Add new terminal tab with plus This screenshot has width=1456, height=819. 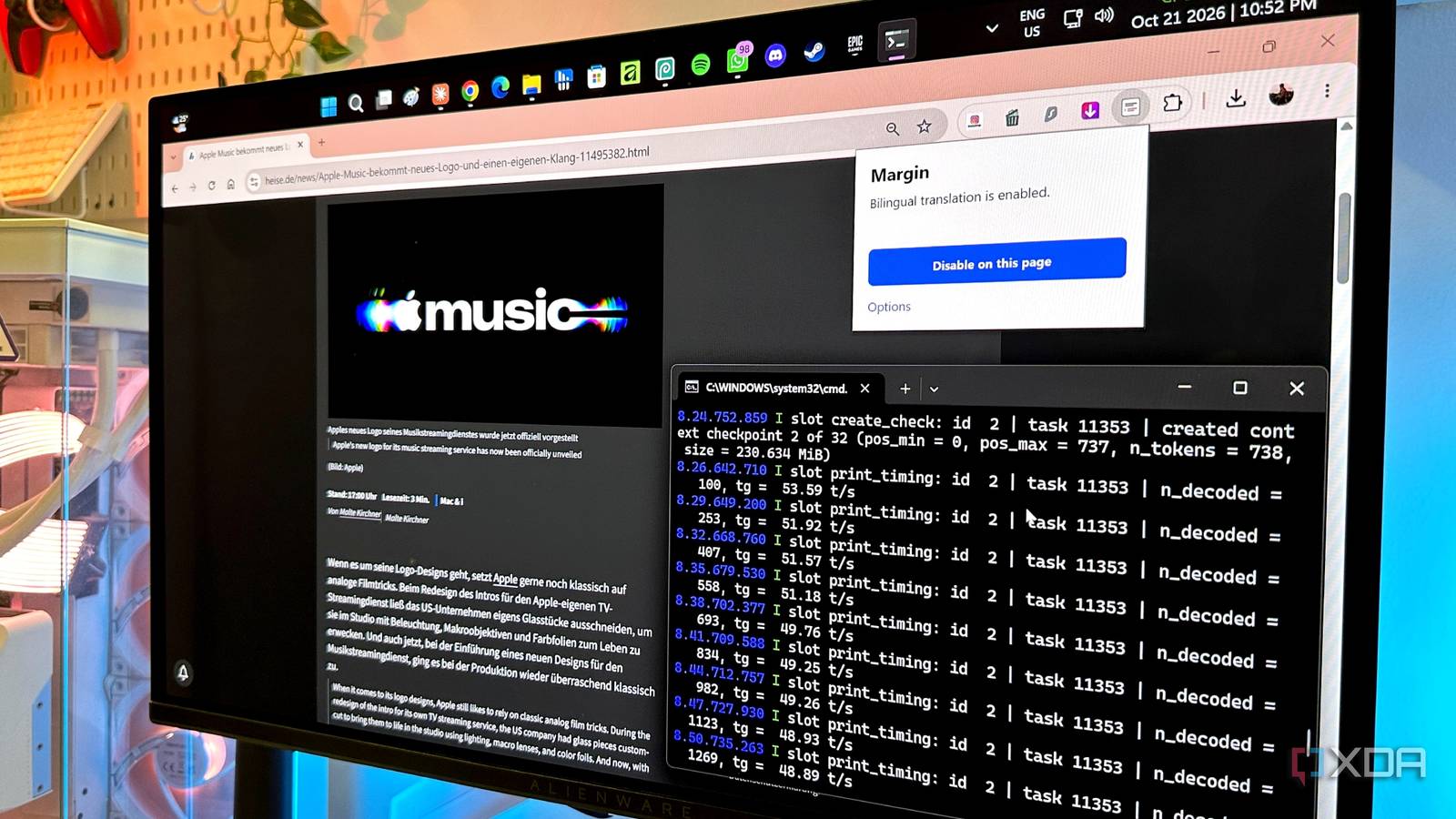click(x=905, y=389)
